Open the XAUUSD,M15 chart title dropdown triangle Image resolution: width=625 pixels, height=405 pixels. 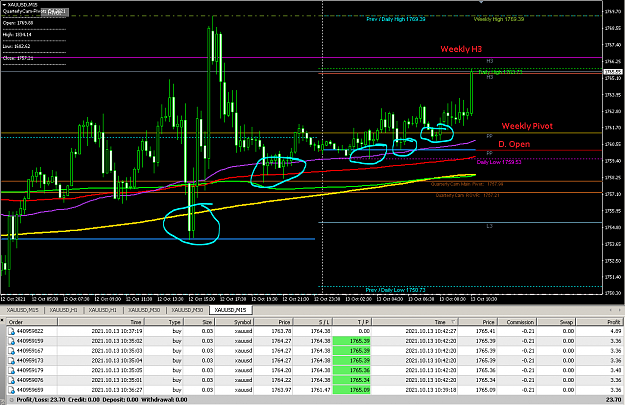tap(4, 5)
